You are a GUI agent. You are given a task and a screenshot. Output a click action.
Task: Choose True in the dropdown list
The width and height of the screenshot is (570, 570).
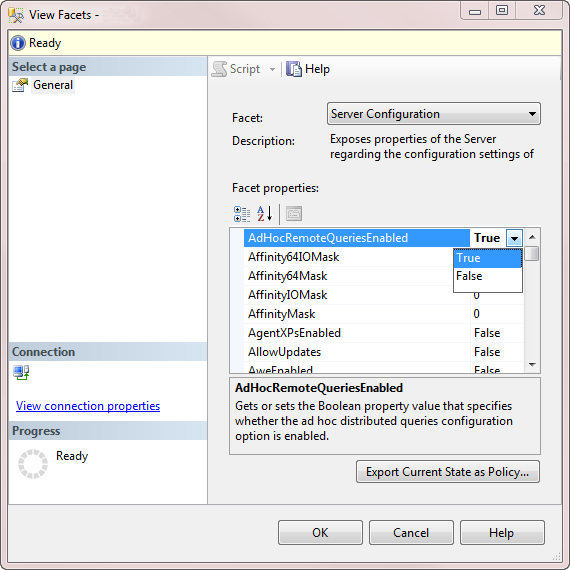point(487,258)
